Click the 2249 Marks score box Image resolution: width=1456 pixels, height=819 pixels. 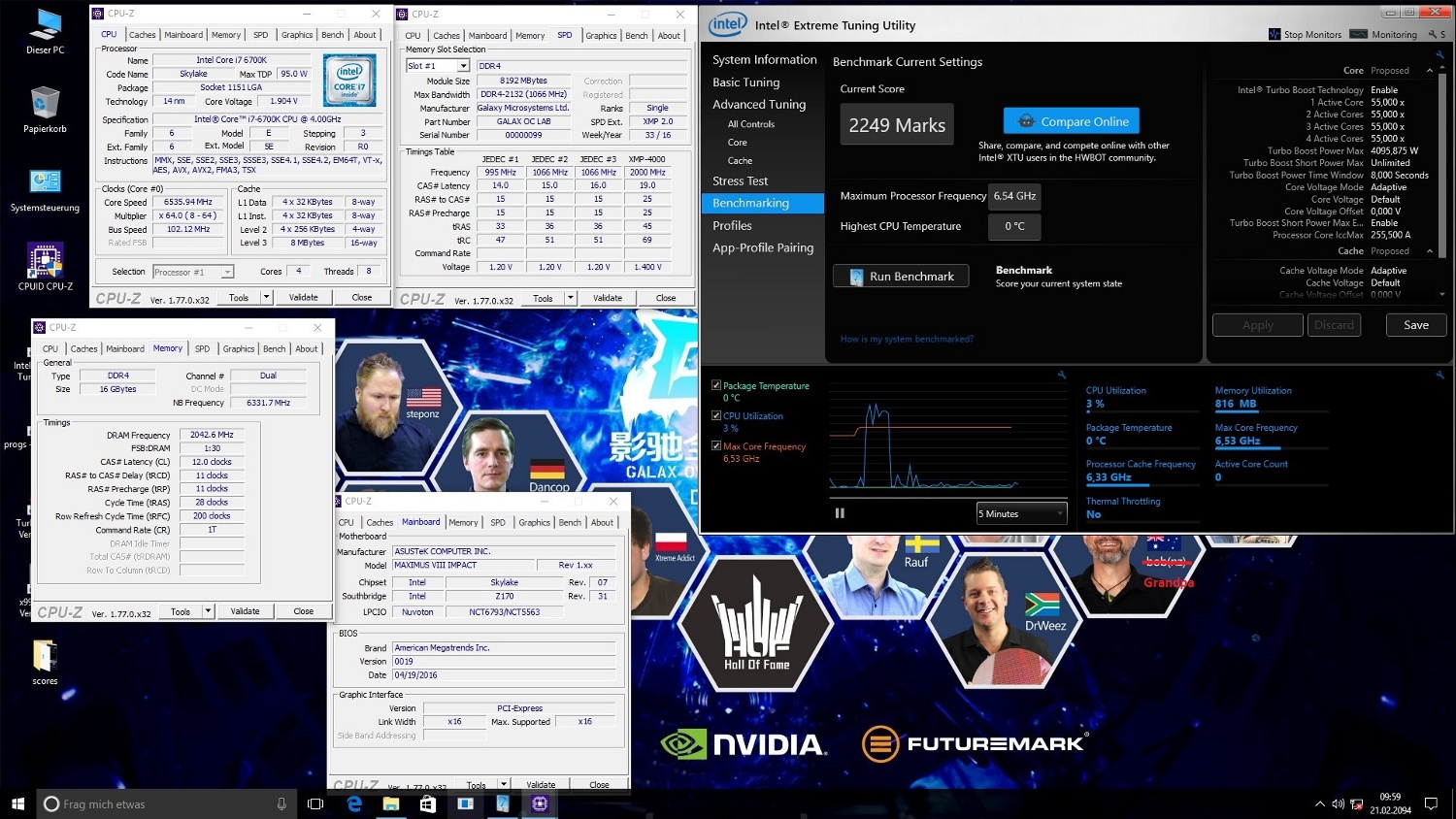tap(897, 125)
